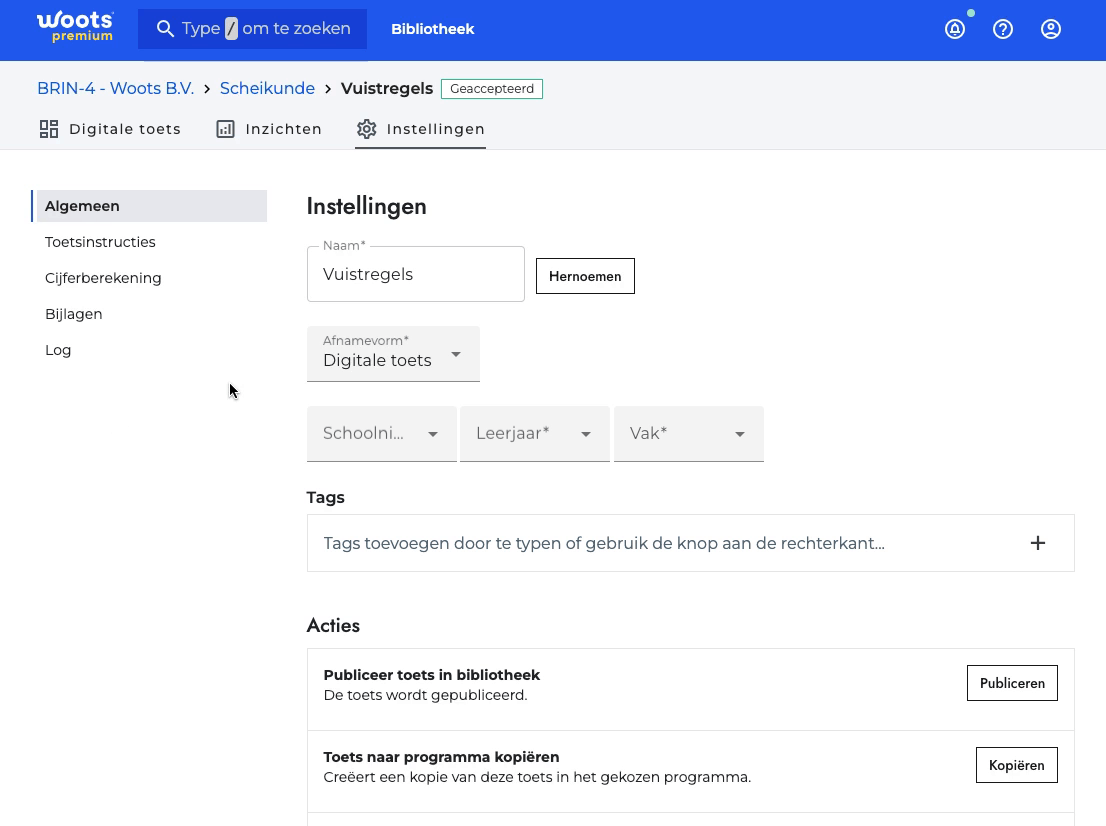Go to BRIN-4 - Woots B.V. breadcrumb
This screenshot has height=826, width=1106.
click(116, 88)
